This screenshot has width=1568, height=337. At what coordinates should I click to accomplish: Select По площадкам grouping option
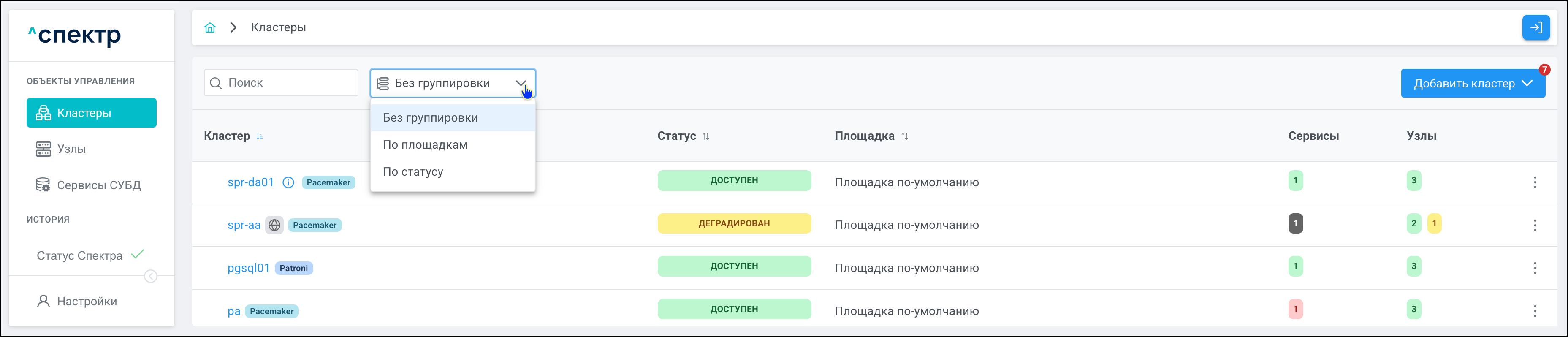click(x=425, y=145)
